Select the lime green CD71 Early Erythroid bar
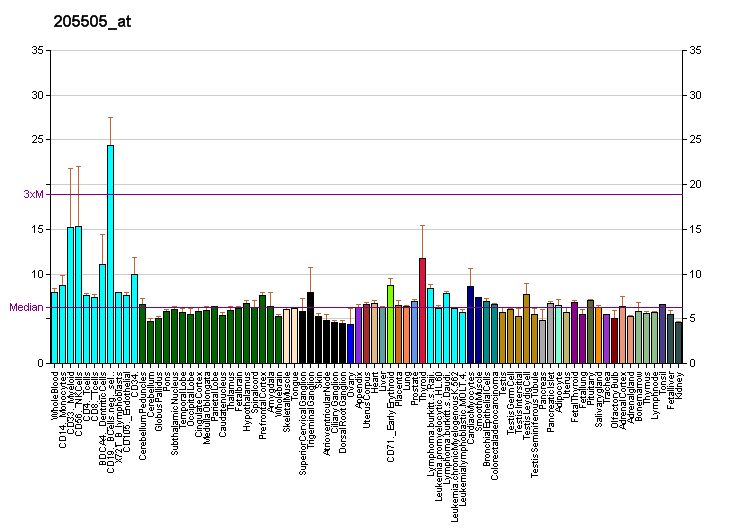The image size is (732, 530). [x=390, y=324]
